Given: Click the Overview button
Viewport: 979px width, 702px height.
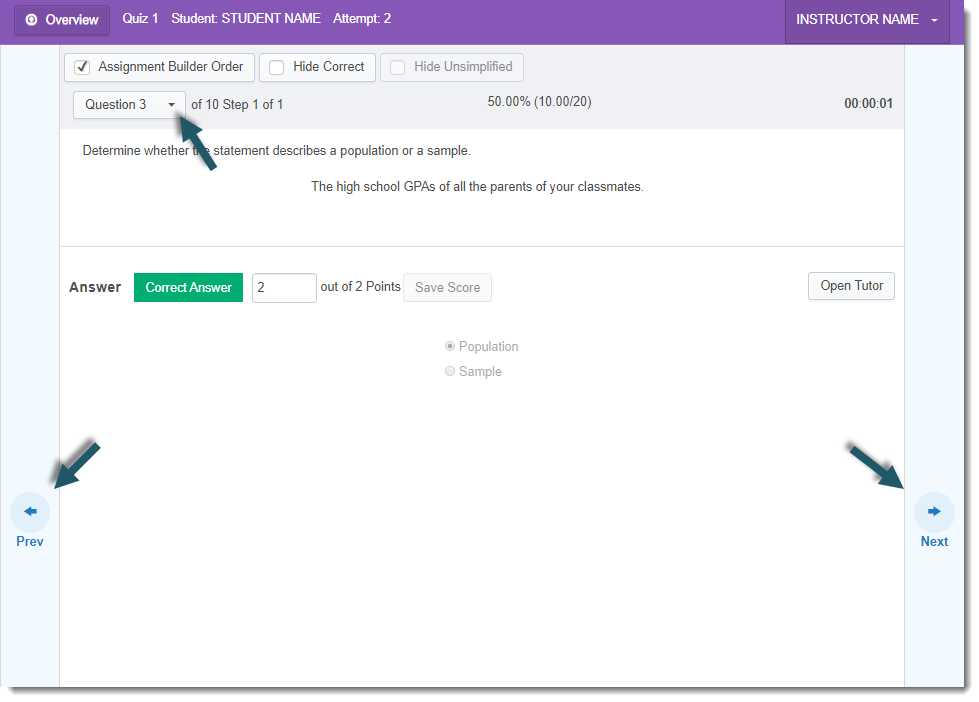Looking at the screenshot, I should (x=62, y=20).
